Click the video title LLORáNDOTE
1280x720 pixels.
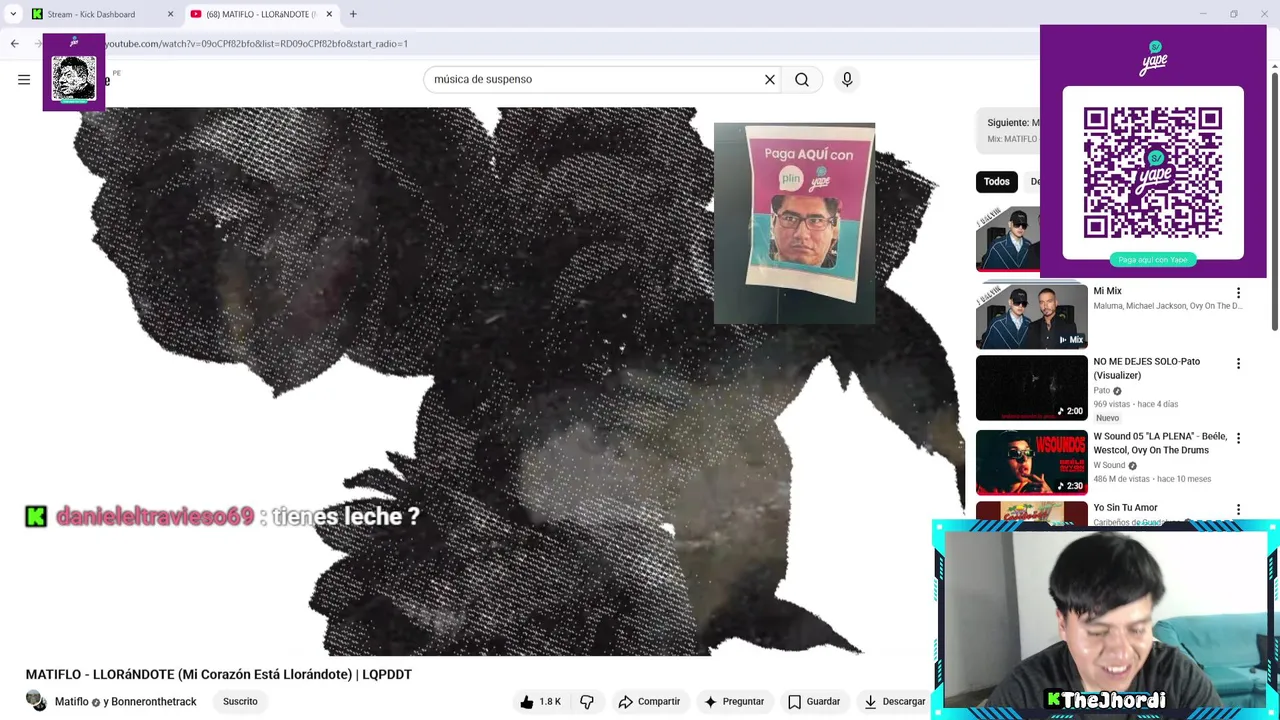pos(219,675)
